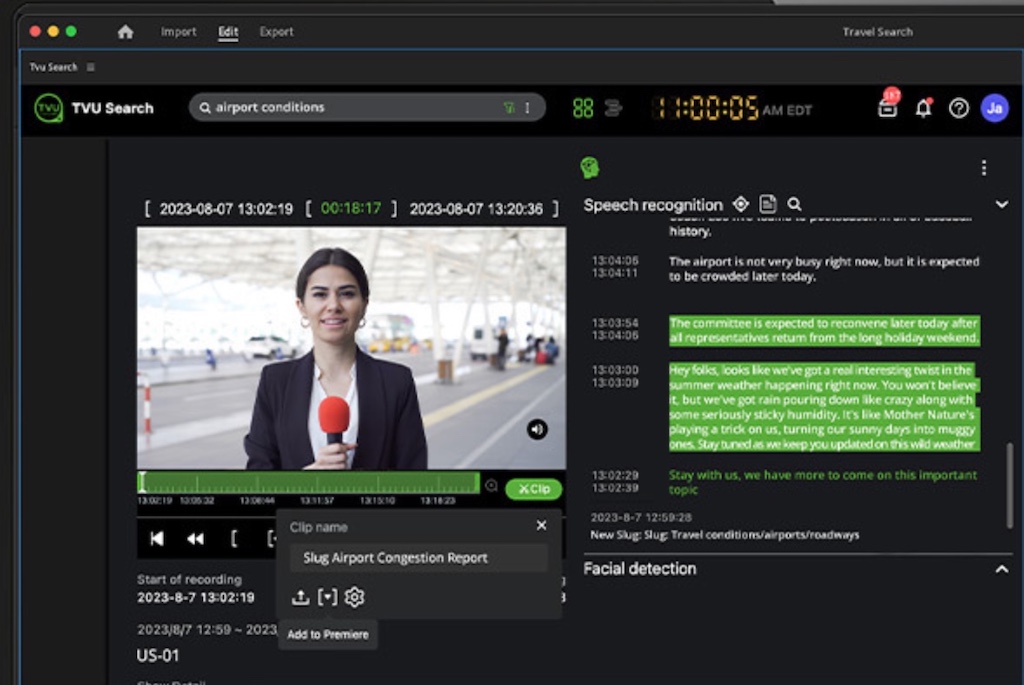Switch to list timeline view
This screenshot has width=1024, height=685.
(613, 108)
